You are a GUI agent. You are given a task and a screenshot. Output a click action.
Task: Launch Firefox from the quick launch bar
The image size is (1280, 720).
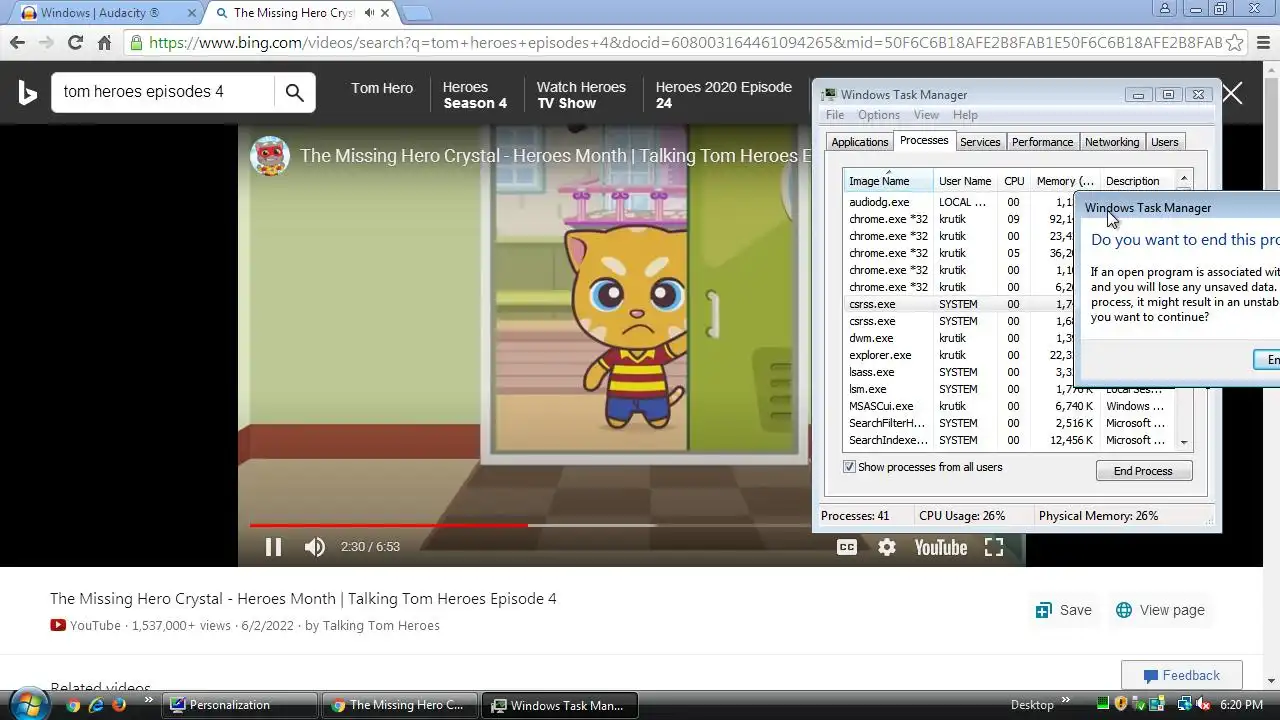tap(119, 705)
